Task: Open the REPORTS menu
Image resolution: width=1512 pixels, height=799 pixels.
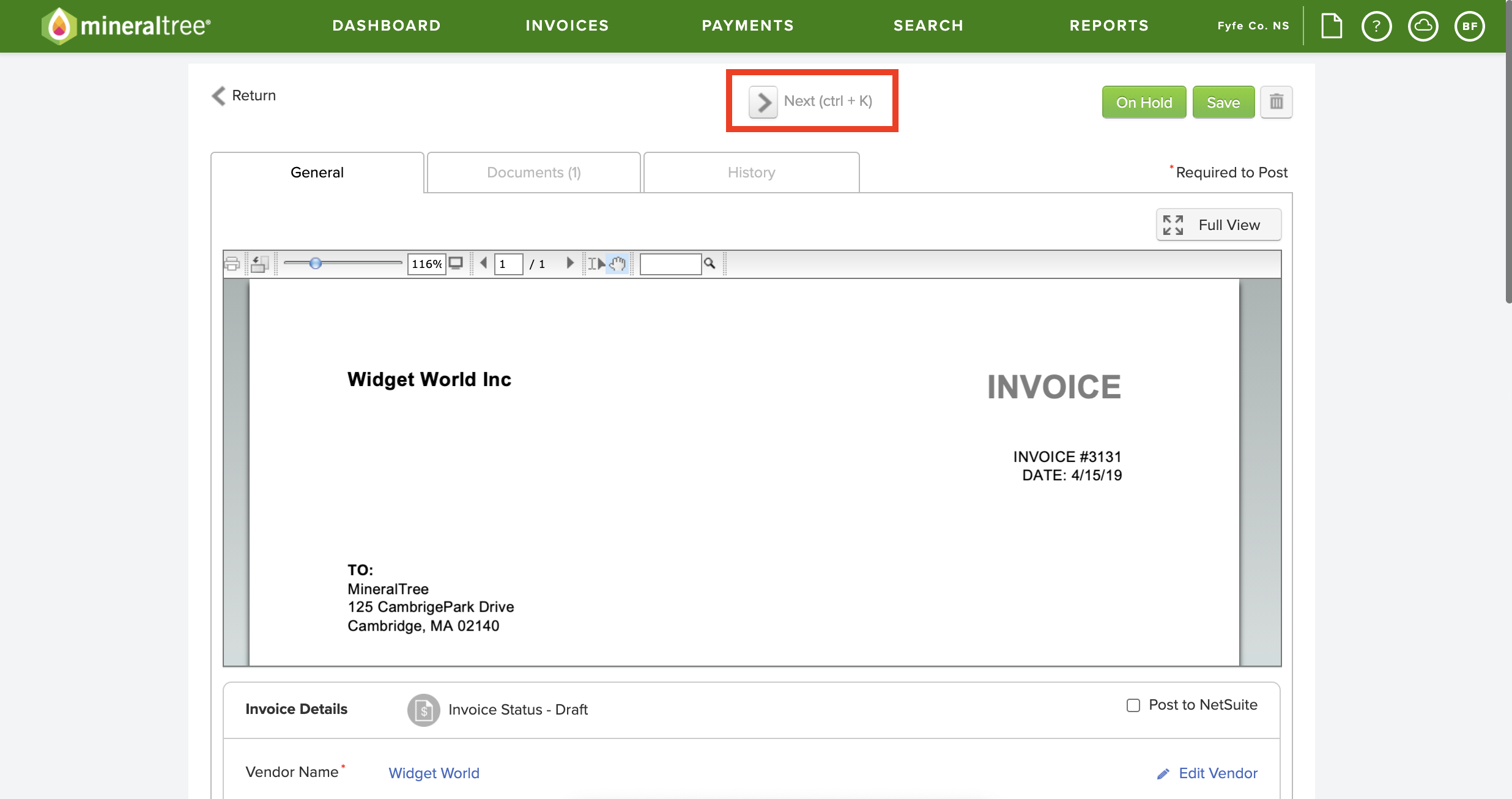Action: [1109, 26]
